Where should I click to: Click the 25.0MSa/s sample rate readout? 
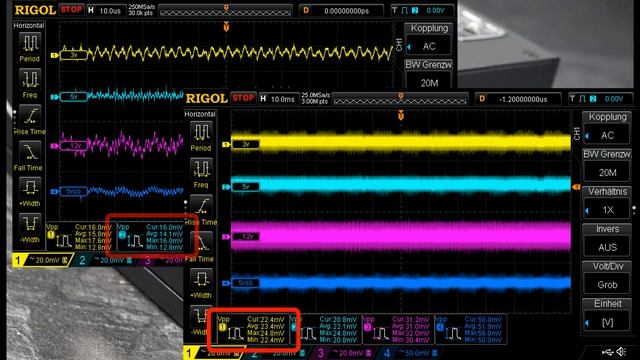[x=315, y=95]
